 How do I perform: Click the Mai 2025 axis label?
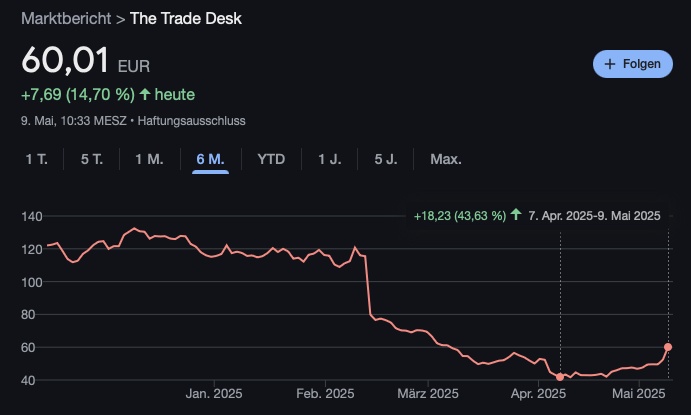click(639, 393)
